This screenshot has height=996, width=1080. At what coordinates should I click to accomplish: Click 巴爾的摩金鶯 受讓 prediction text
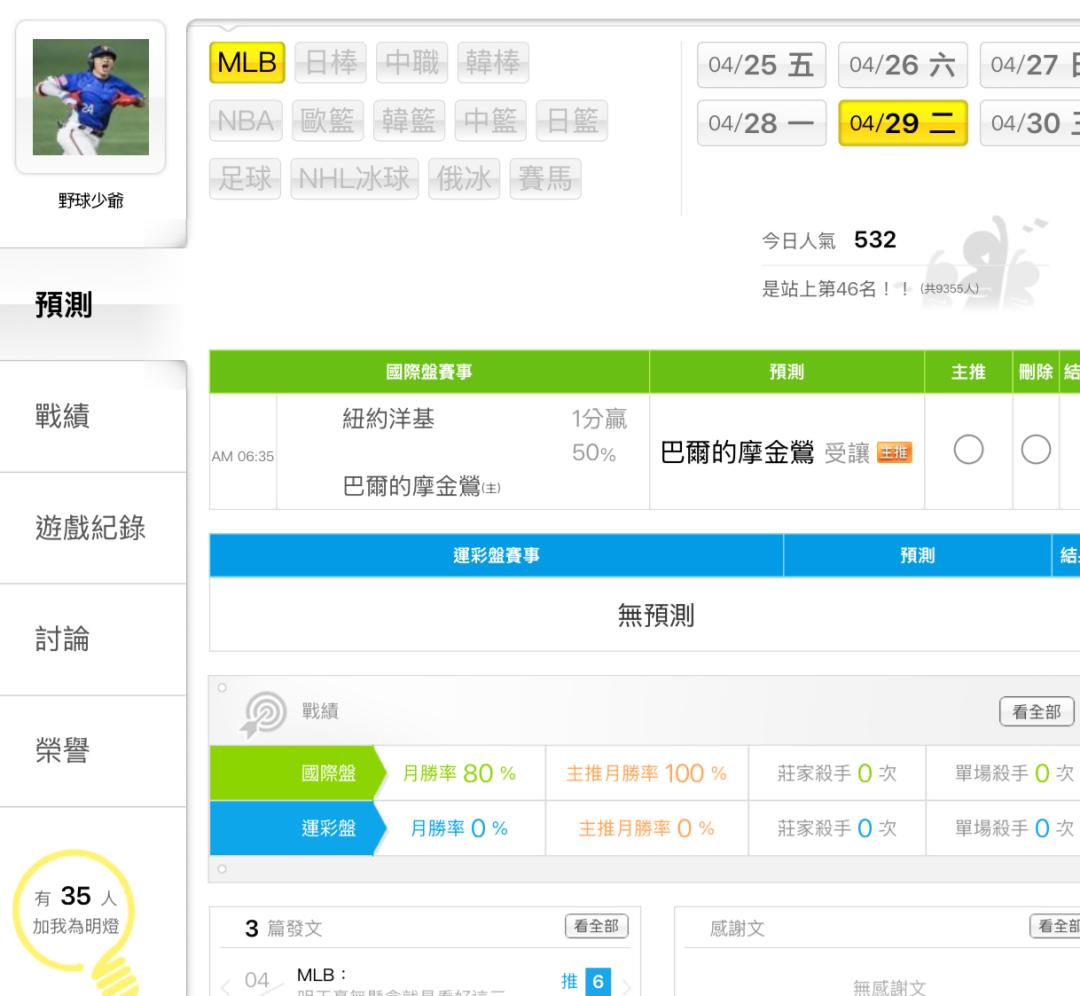tap(765, 453)
